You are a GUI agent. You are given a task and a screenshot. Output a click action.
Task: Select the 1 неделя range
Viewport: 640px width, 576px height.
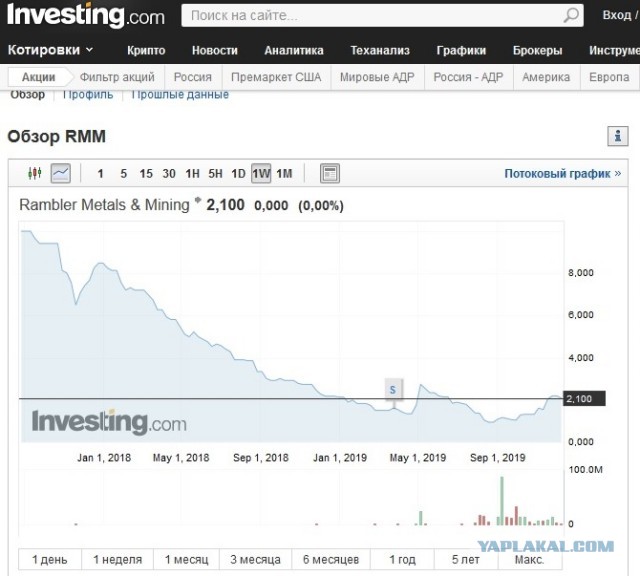pyautogui.click(x=118, y=559)
